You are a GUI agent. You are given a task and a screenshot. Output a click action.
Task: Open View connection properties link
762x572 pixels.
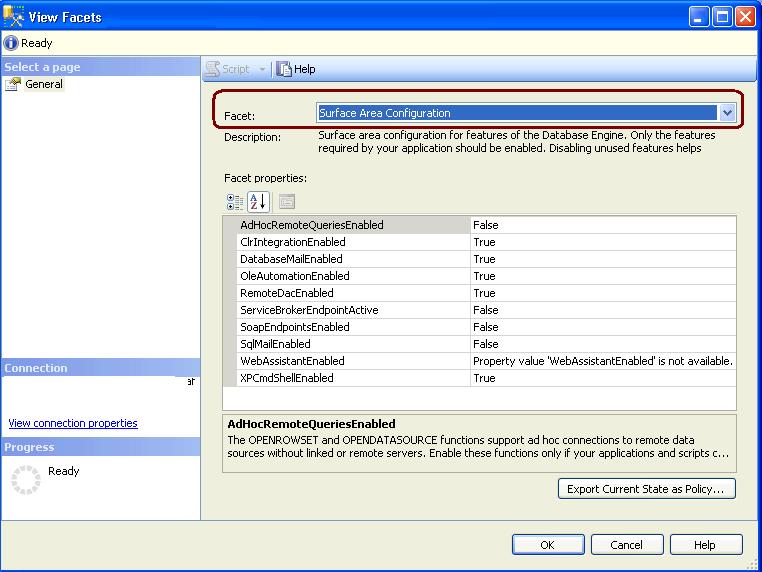tap(73, 423)
